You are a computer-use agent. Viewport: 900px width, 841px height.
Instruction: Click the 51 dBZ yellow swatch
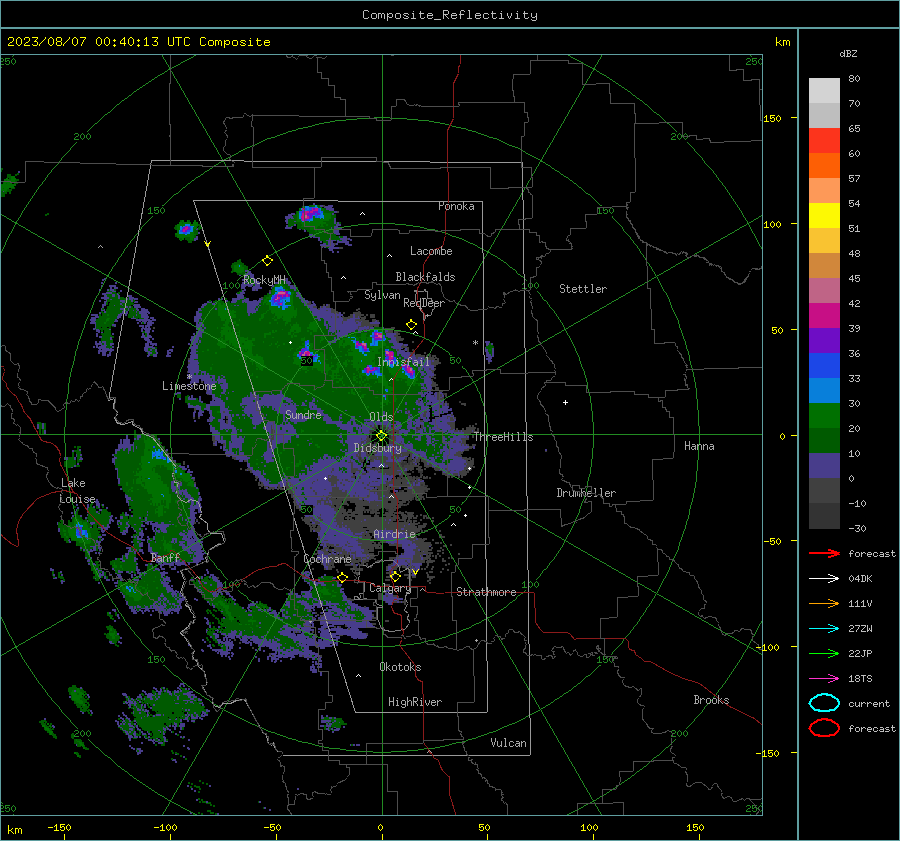point(824,215)
